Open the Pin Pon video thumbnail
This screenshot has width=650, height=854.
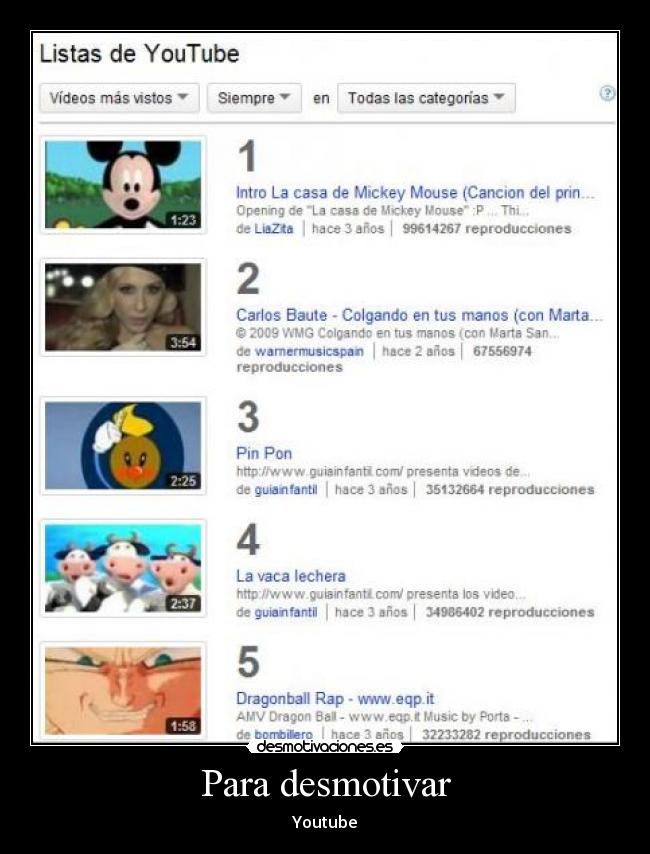[123, 446]
